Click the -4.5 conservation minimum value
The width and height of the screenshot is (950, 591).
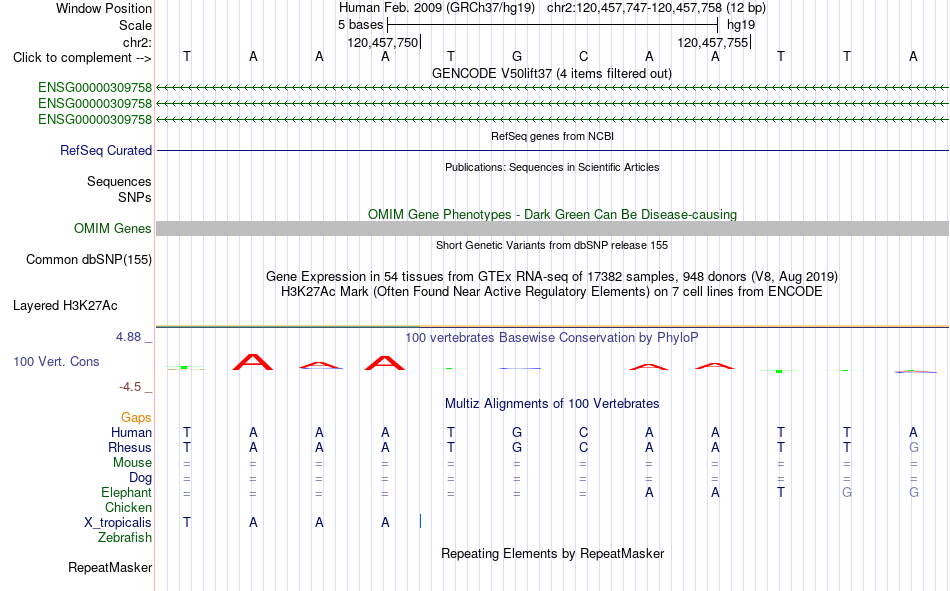130,387
